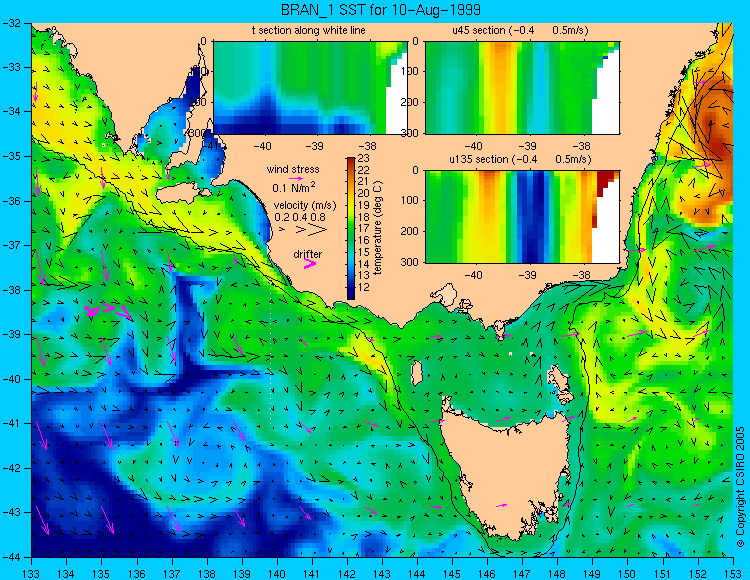Click latitude tick label '-44'
Image resolution: width=750 pixels, height=580 pixels.
13,557
